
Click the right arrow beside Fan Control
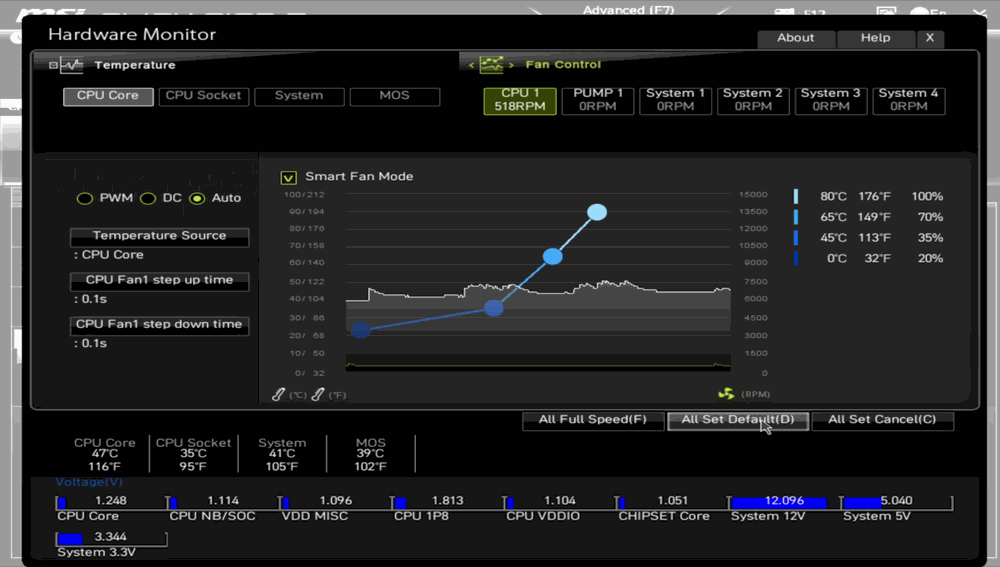512,65
